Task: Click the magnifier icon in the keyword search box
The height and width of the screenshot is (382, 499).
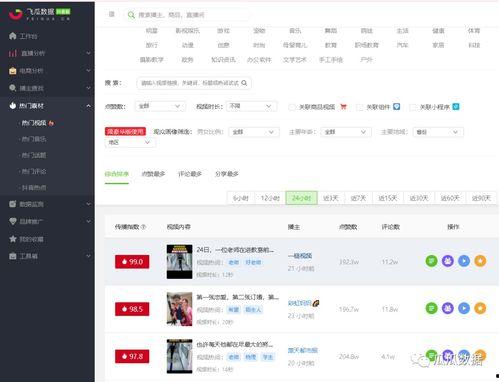Action: 244,83
